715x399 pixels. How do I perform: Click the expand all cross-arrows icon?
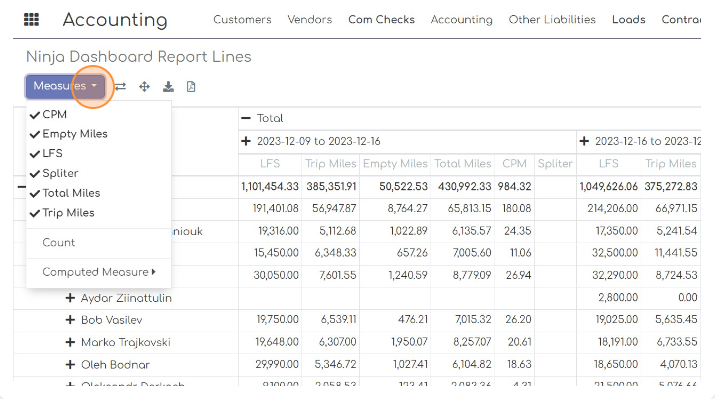[x=145, y=87]
